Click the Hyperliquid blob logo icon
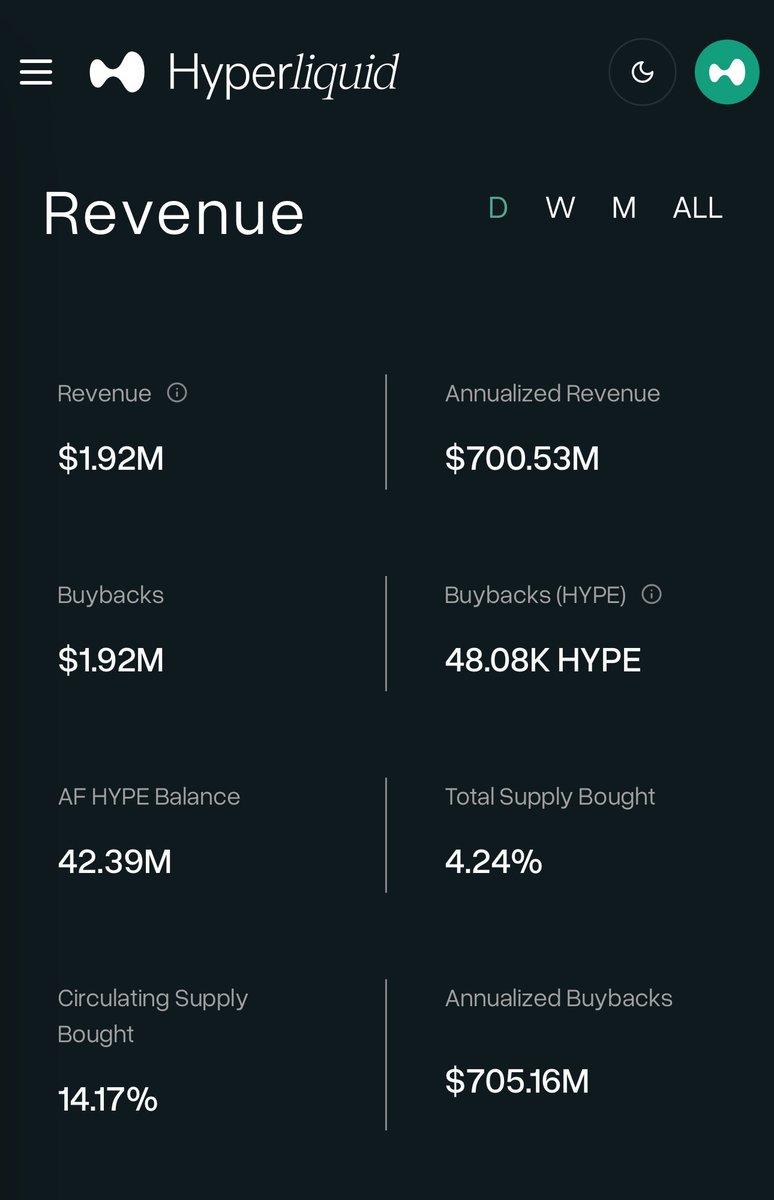 [x=117, y=73]
